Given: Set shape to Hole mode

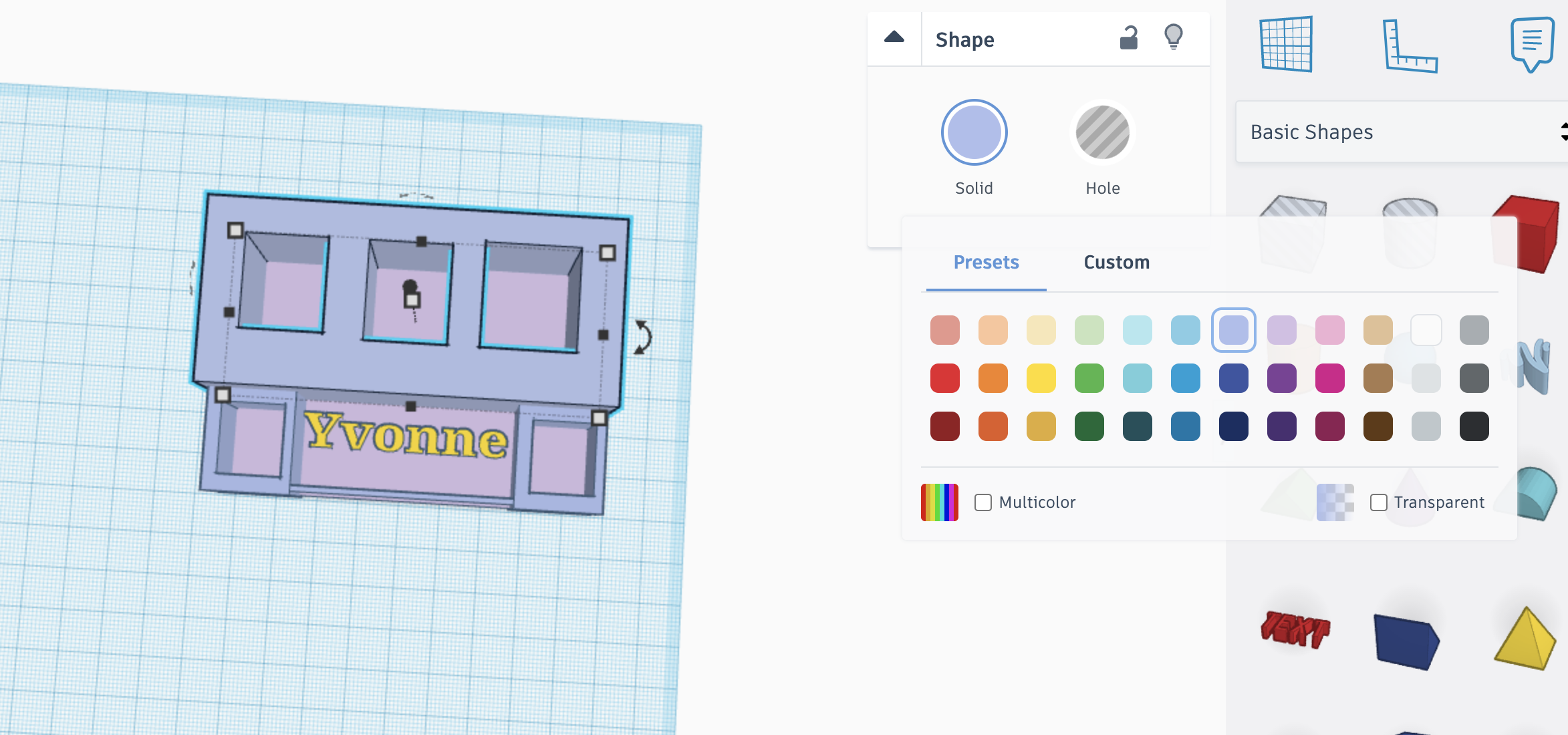Looking at the screenshot, I should (1102, 133).
